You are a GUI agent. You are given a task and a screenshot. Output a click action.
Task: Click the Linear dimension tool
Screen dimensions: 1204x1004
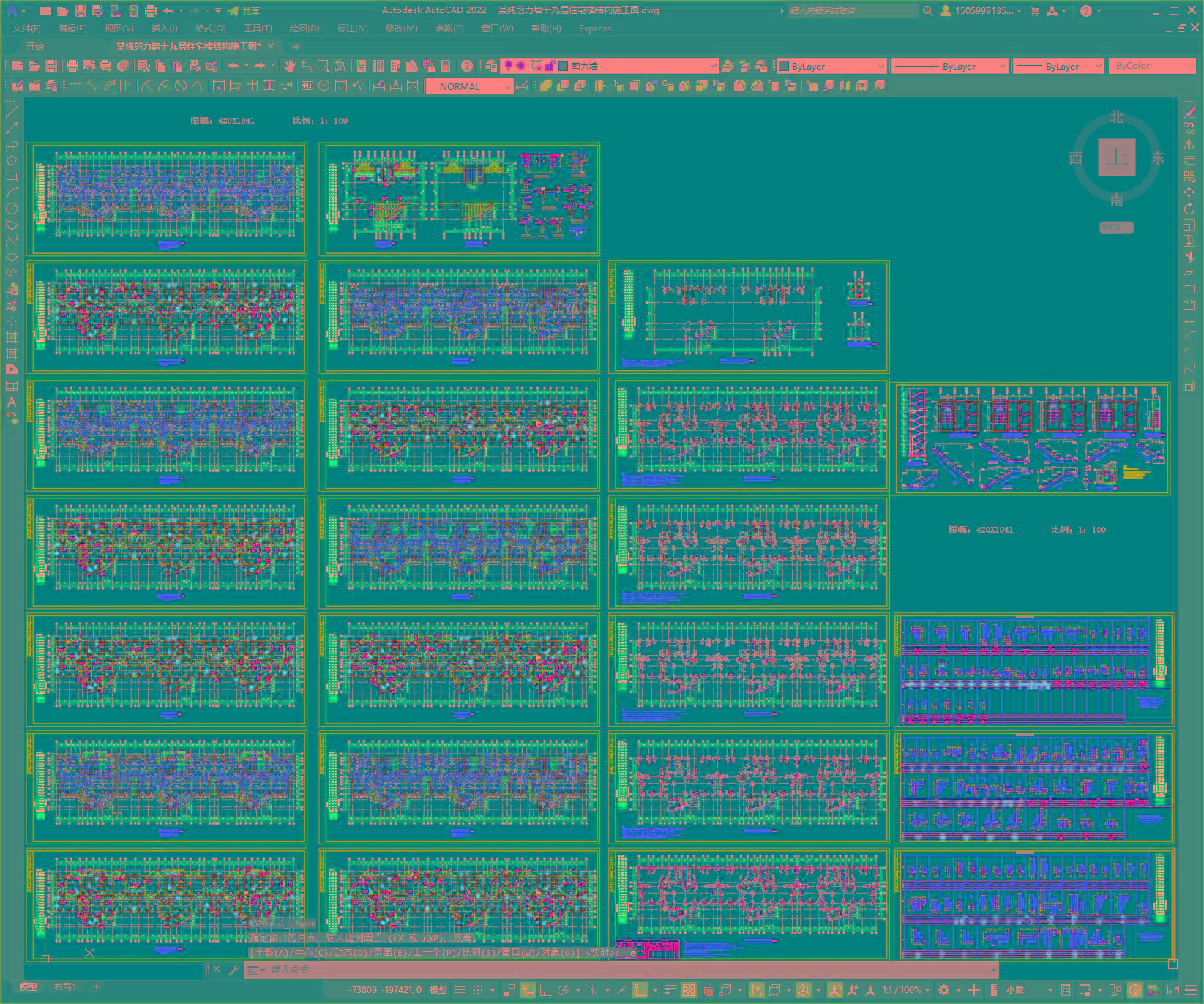tap(75, 86)
